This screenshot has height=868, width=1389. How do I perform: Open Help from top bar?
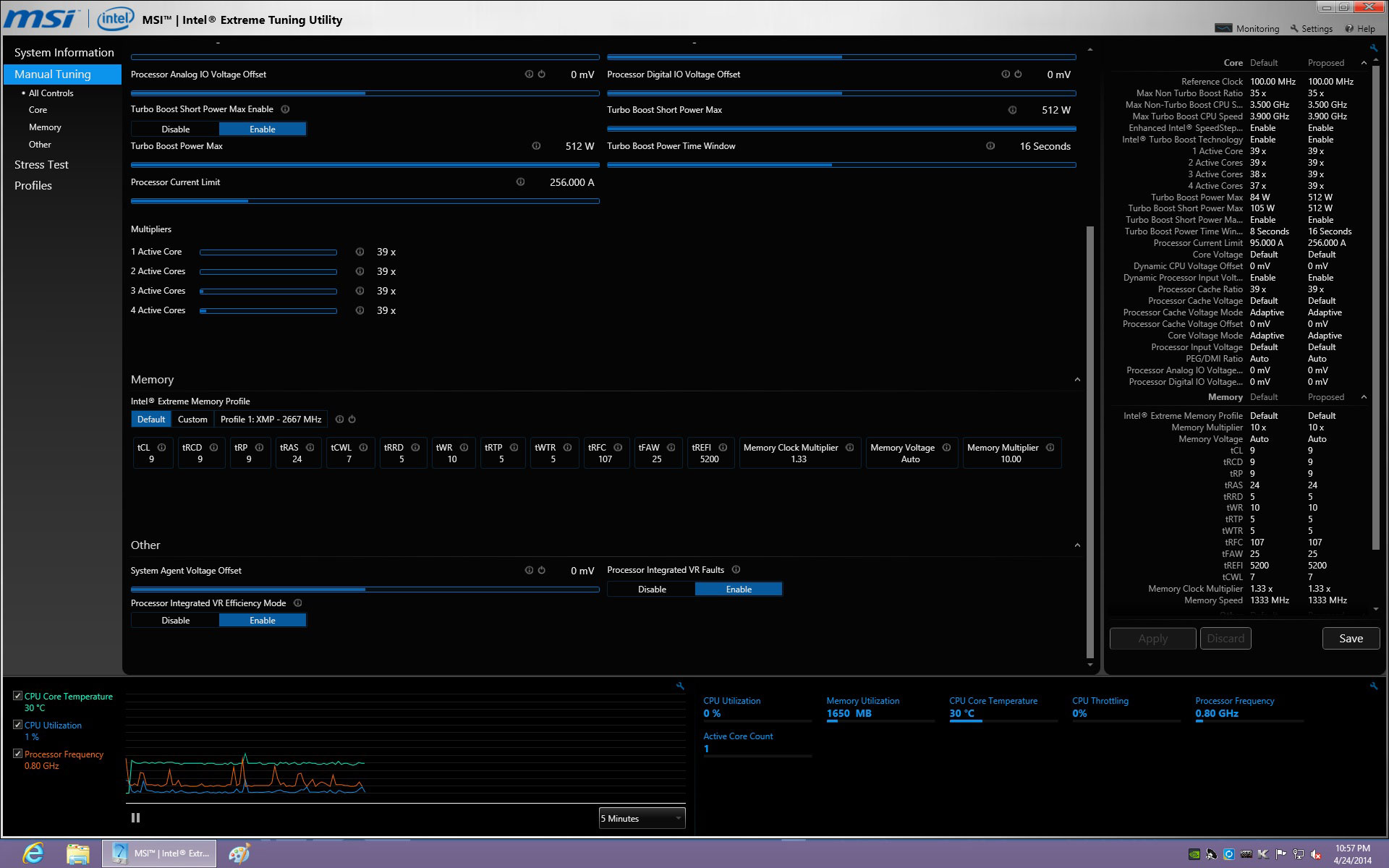pyautogui.click(x=1360, y=29)
